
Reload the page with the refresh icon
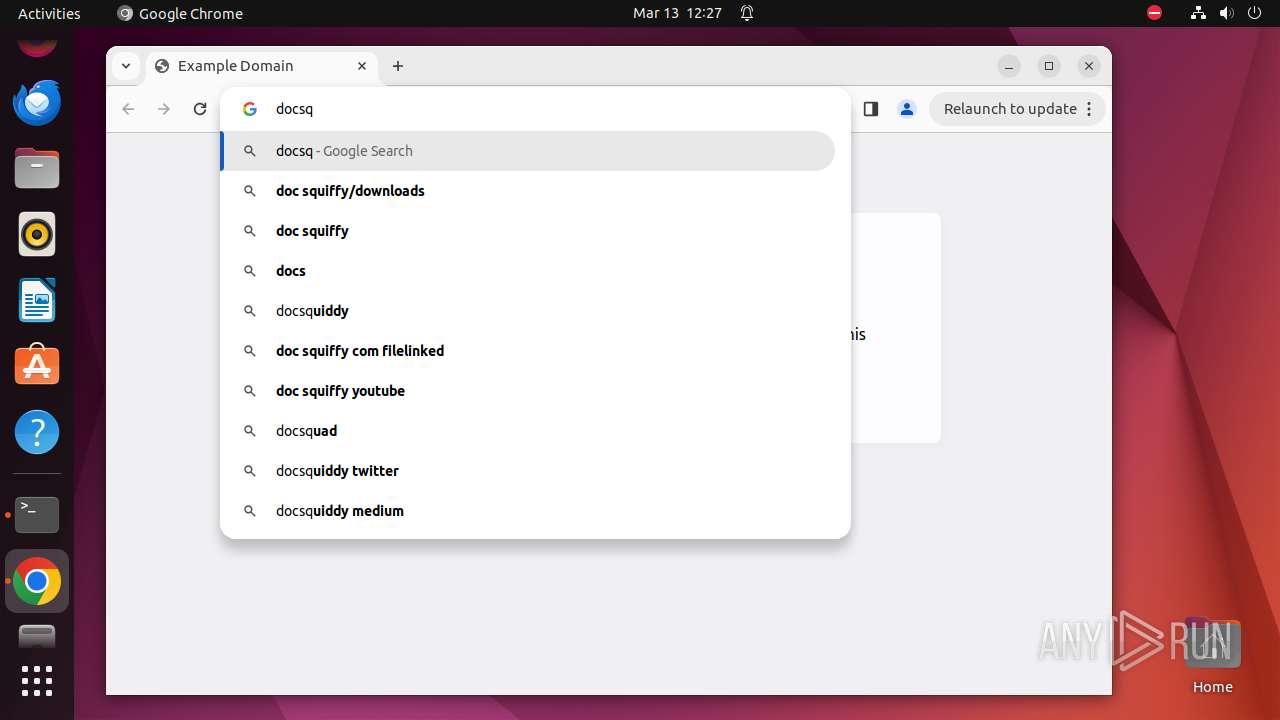click(200, 109)
